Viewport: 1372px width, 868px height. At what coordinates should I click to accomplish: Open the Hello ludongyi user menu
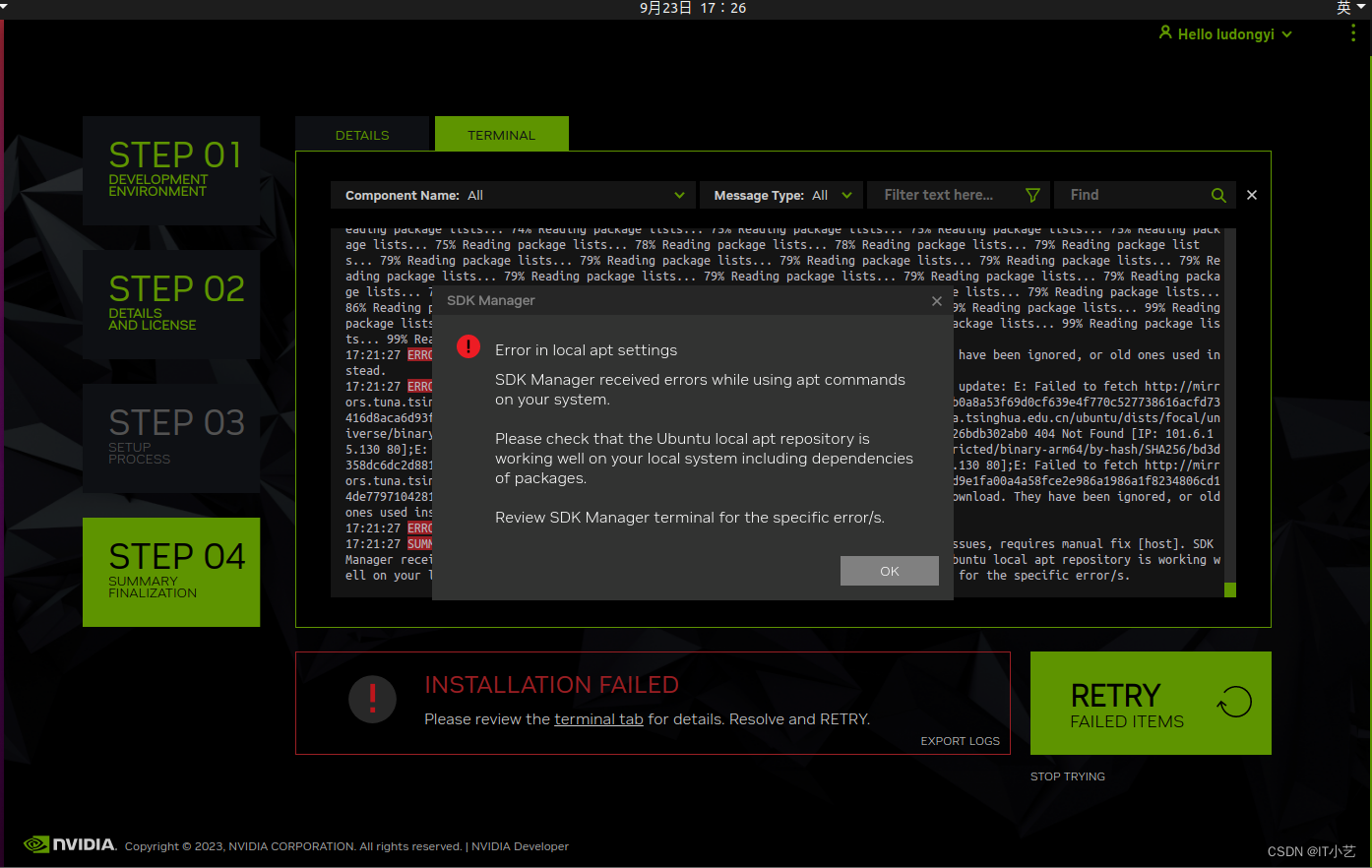click(x=1225, y=33)
